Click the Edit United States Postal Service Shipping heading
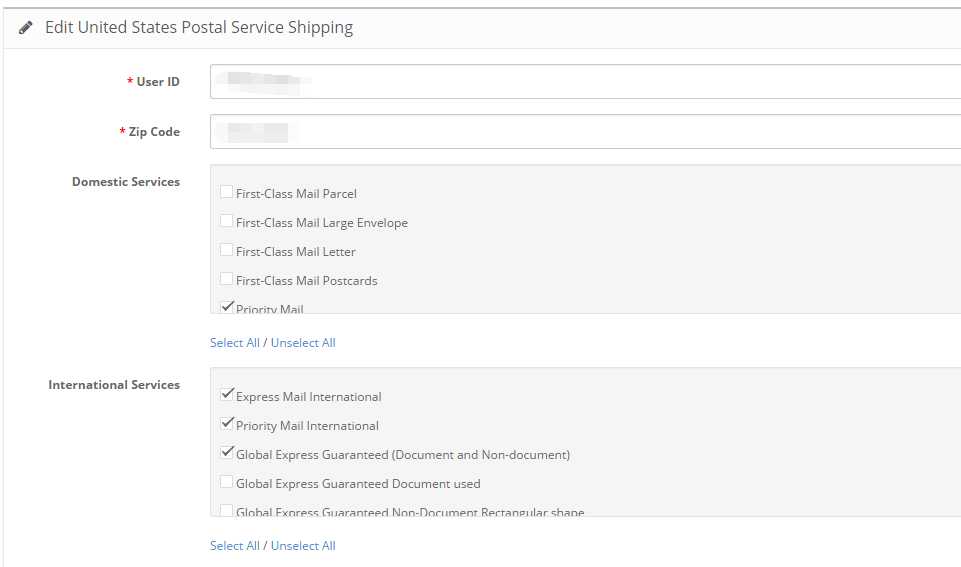The height and width of the screenshot is (567, 961). pos(199,28)
